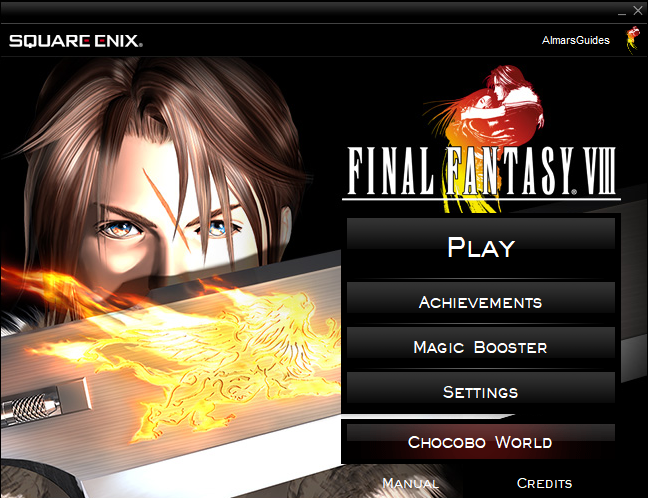
Task: Launch Chocobo World
Action: pyautogui.click(x=481, y=442)
